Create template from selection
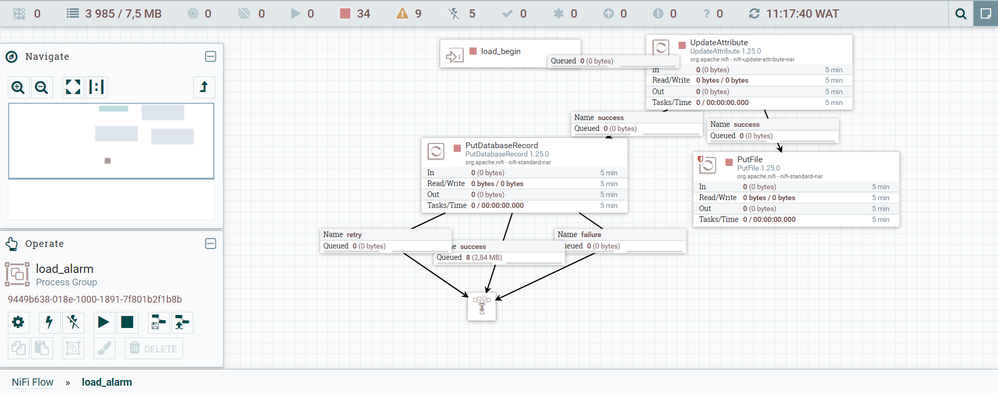The image size is (998, 393). tap(158, 323)
